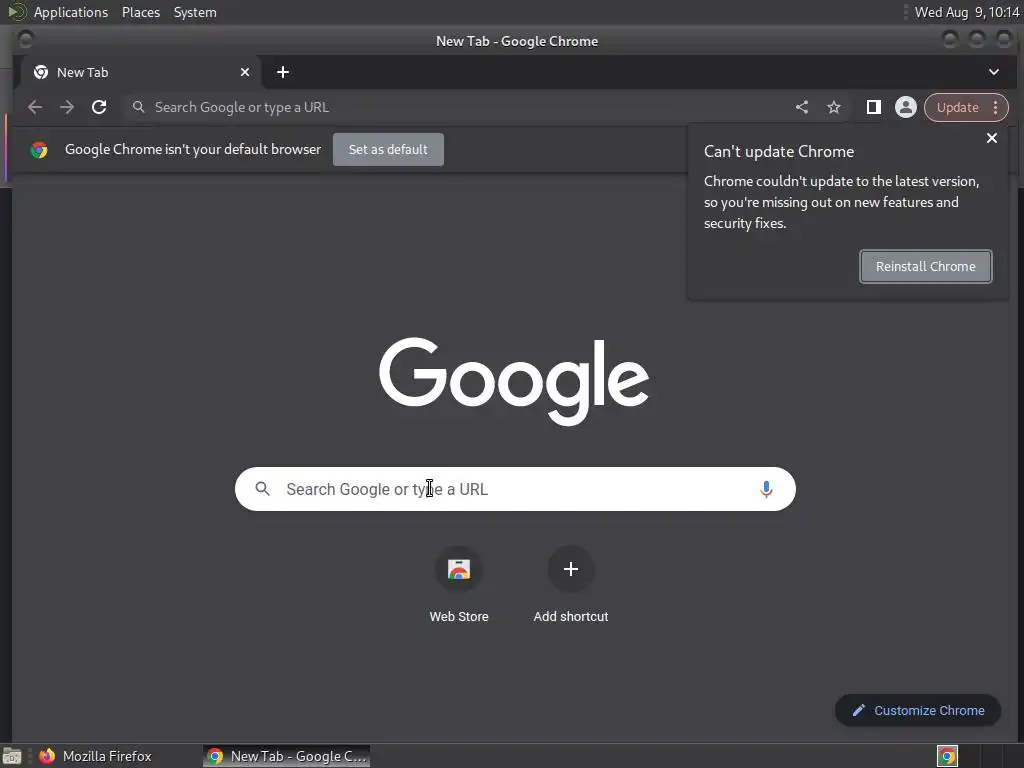Image resolution: width=1024 pixels, height=768 pixels.
Task: Click the Google search box
Action: point(515,489)
